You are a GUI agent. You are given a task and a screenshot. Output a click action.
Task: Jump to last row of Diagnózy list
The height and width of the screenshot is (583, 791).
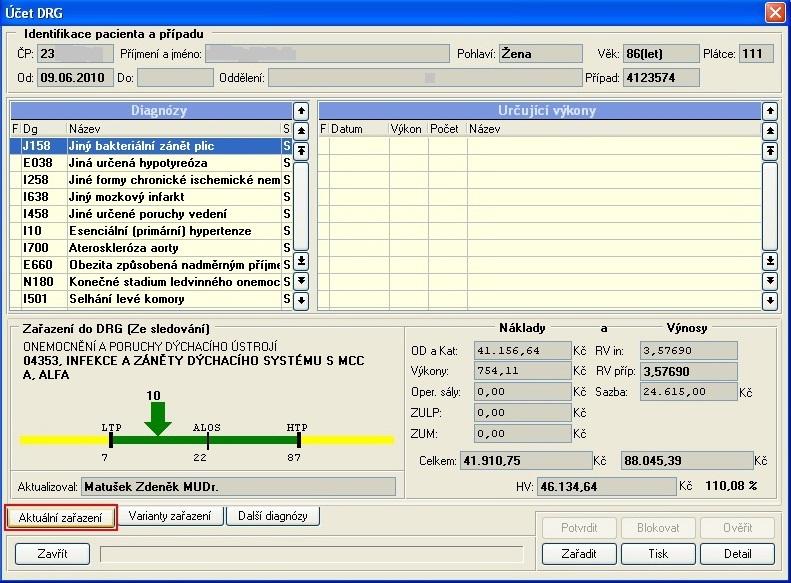(x=301, y=261)
